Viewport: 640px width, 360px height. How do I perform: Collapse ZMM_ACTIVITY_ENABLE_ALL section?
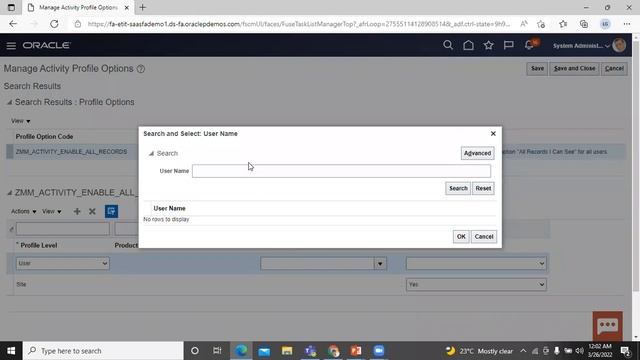click(x=9, y=193)
